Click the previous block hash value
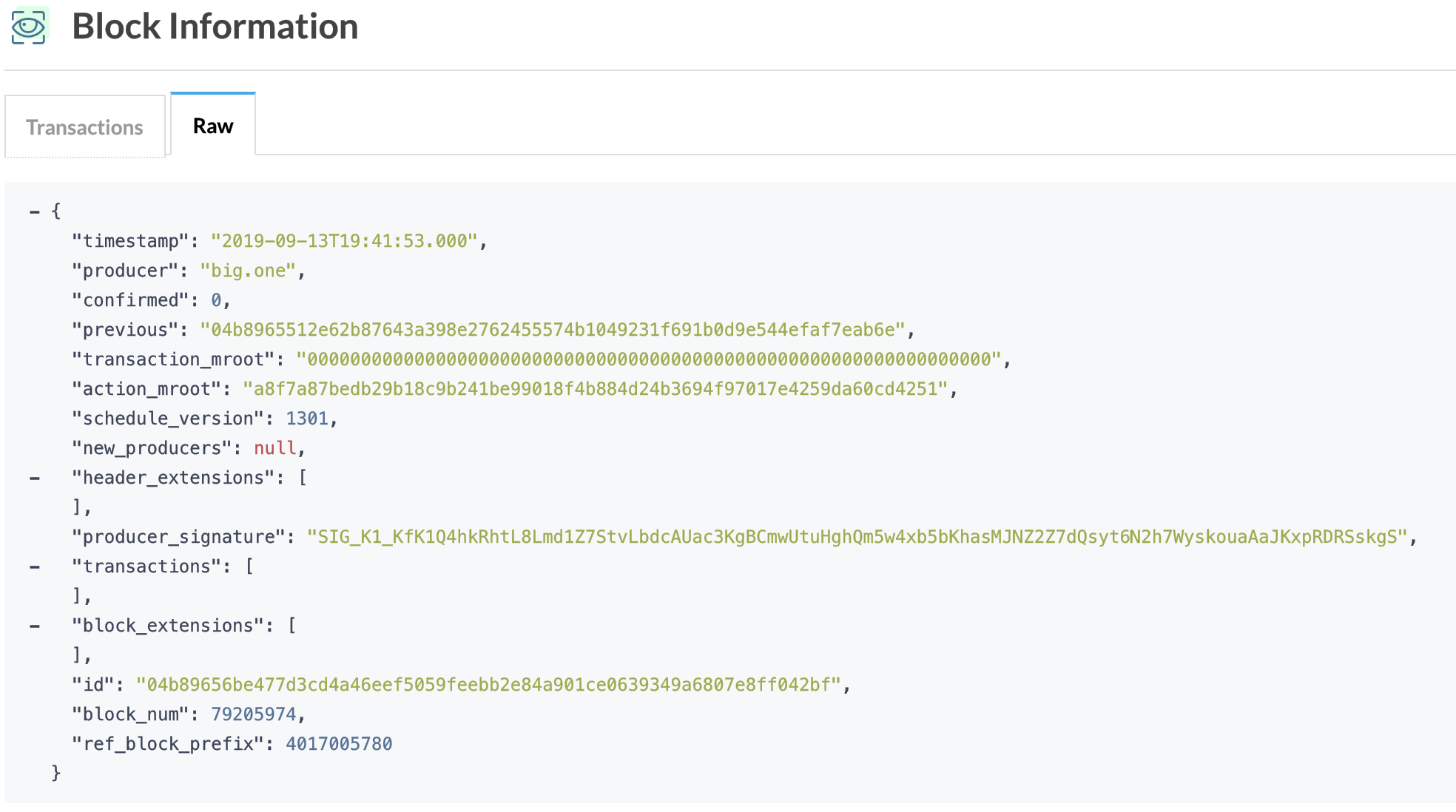Image resolution: width=1456 pixels, height=812 pixels. coord(553,330)
